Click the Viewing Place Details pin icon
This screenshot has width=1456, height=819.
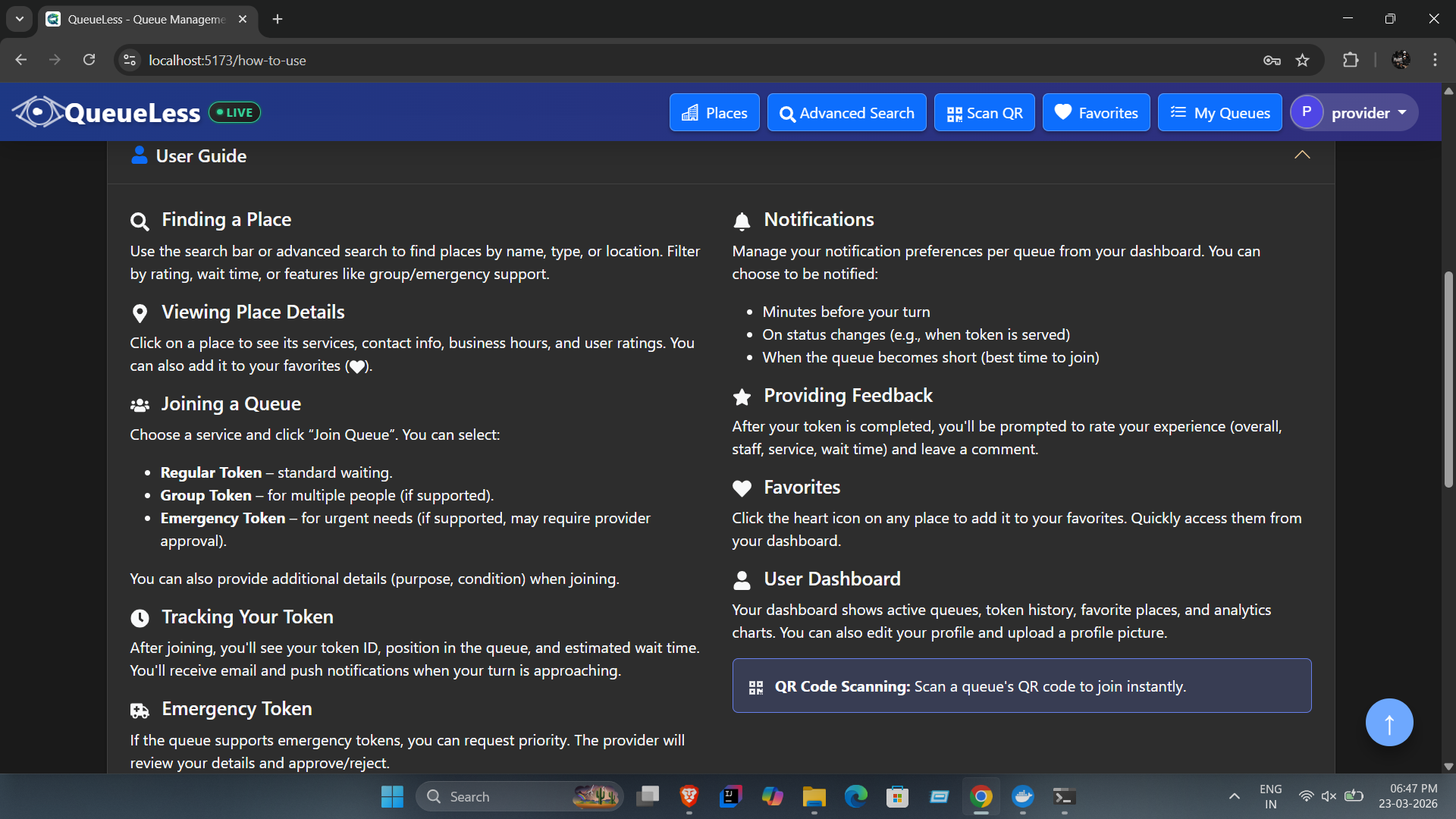pos(140,313)
